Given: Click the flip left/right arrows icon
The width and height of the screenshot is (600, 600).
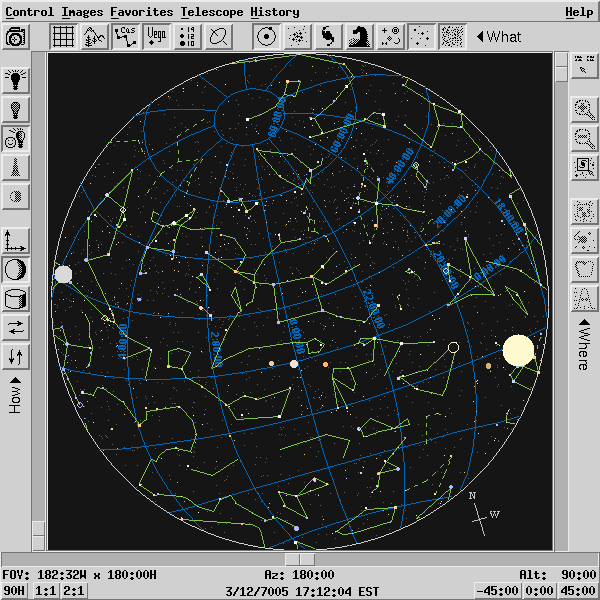Looking at the screenshot, I should [17, 327].
